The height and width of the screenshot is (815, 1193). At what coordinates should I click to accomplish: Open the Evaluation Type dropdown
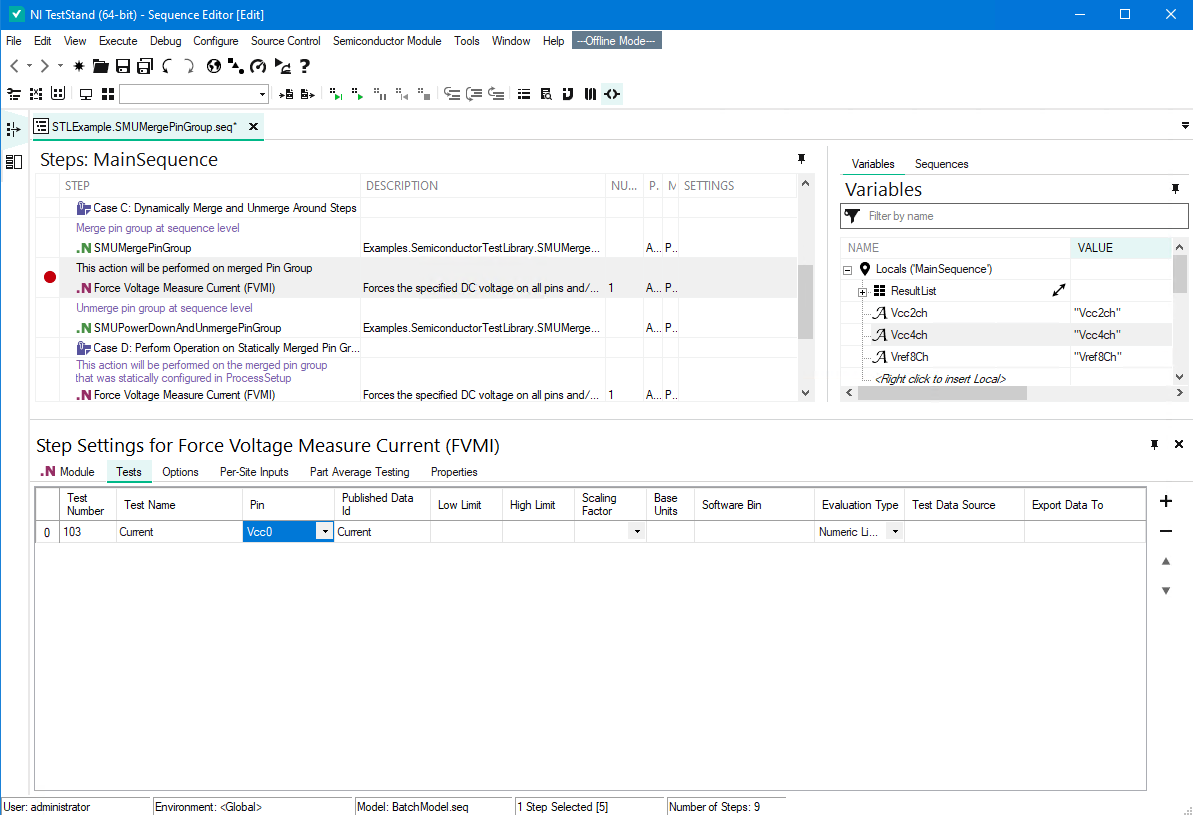894,532
